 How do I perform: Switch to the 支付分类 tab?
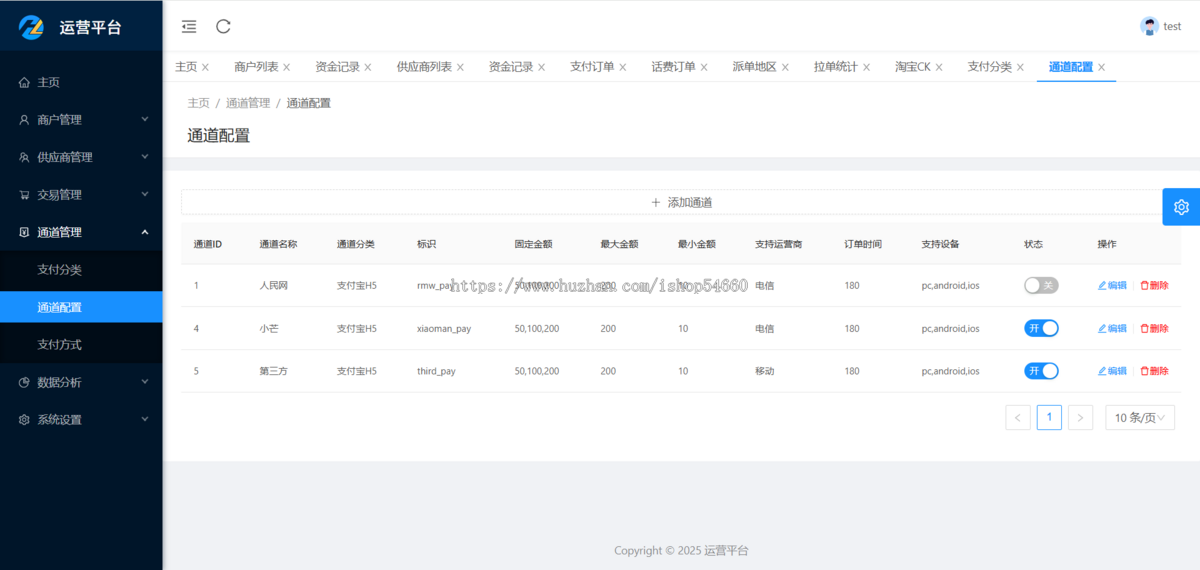(989, 67)
